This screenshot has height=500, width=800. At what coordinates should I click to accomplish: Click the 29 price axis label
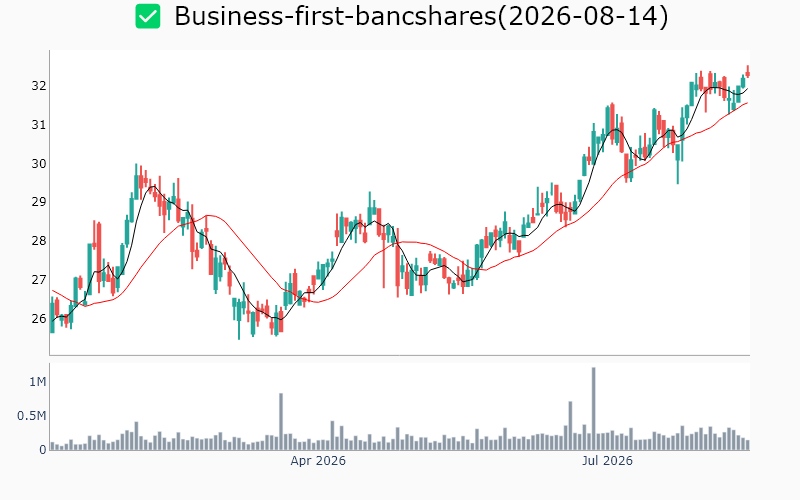[39, 202]
